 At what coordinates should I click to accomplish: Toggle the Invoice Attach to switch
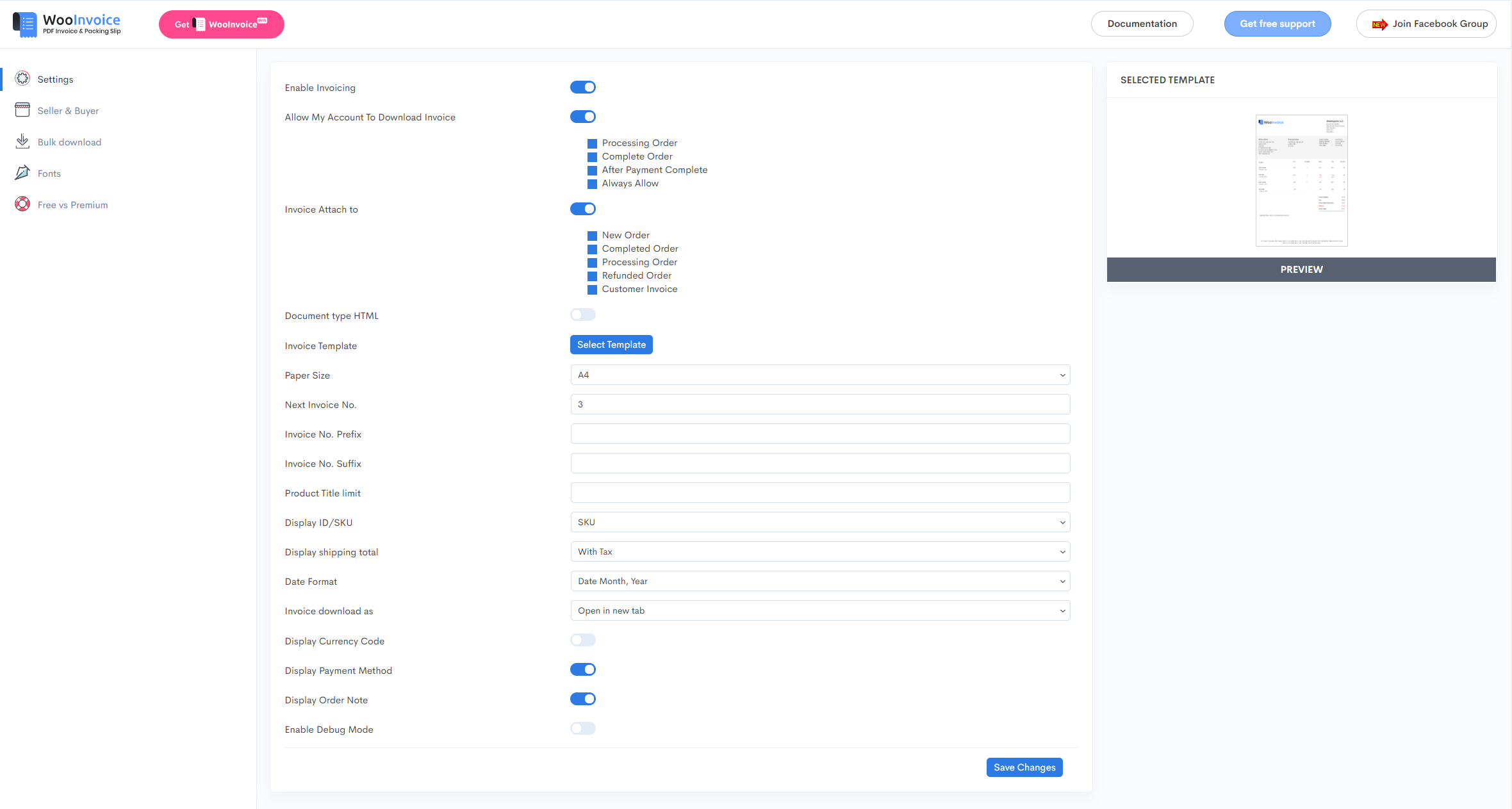click(582, 209)
